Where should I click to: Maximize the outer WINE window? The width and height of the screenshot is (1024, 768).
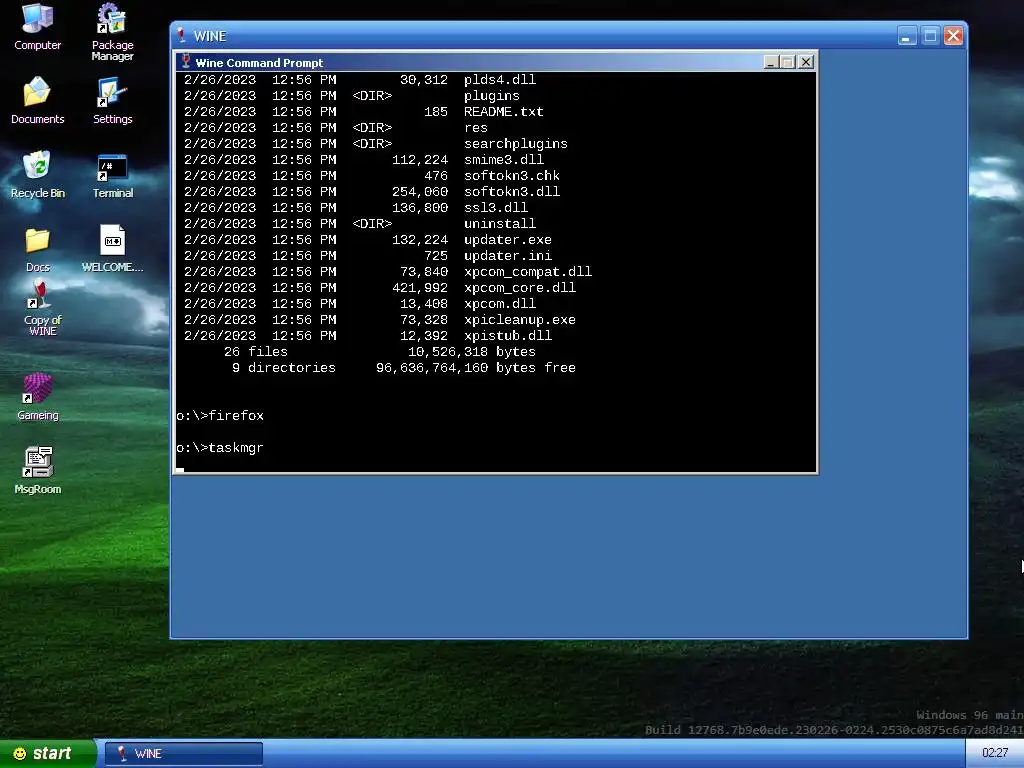click(930, 36)
